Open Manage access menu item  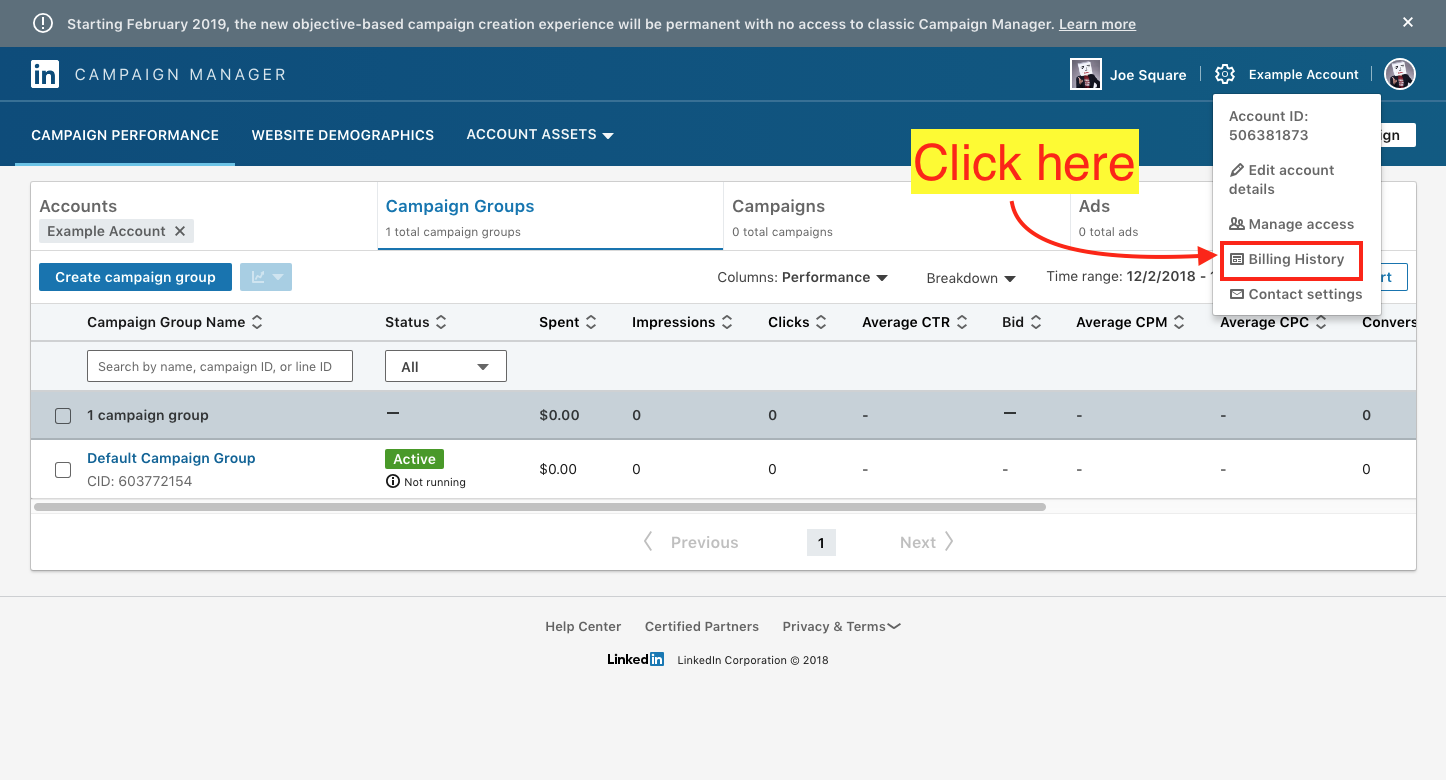tap(1292, 224)
